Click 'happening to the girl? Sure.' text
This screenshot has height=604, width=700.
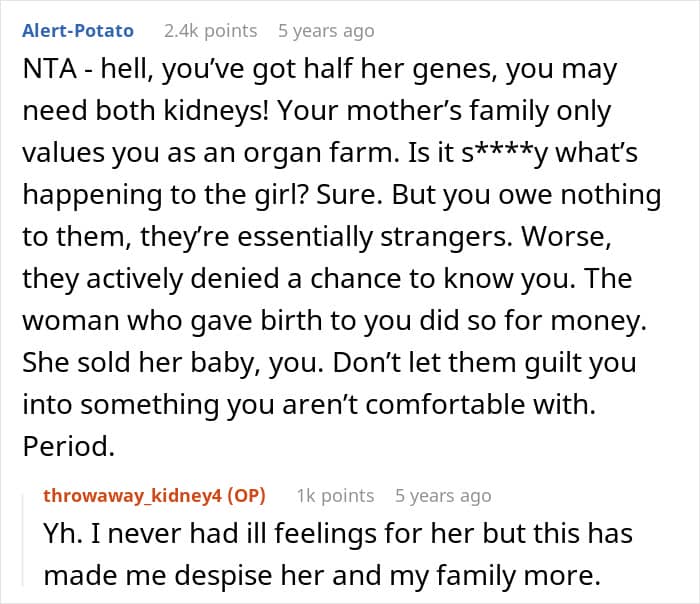(203, 195)
